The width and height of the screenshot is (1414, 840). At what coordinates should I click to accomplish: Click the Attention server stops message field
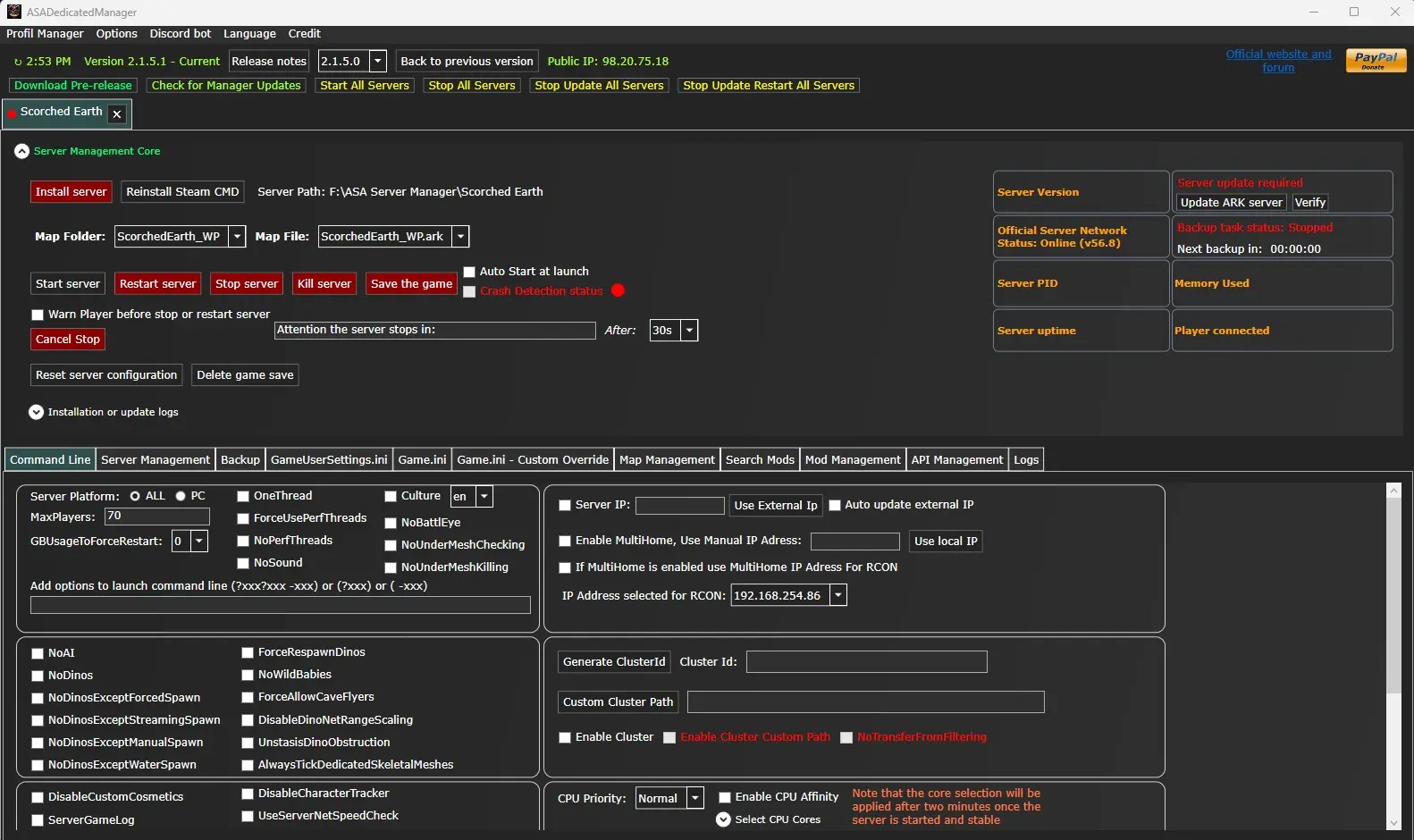[434, 331]
